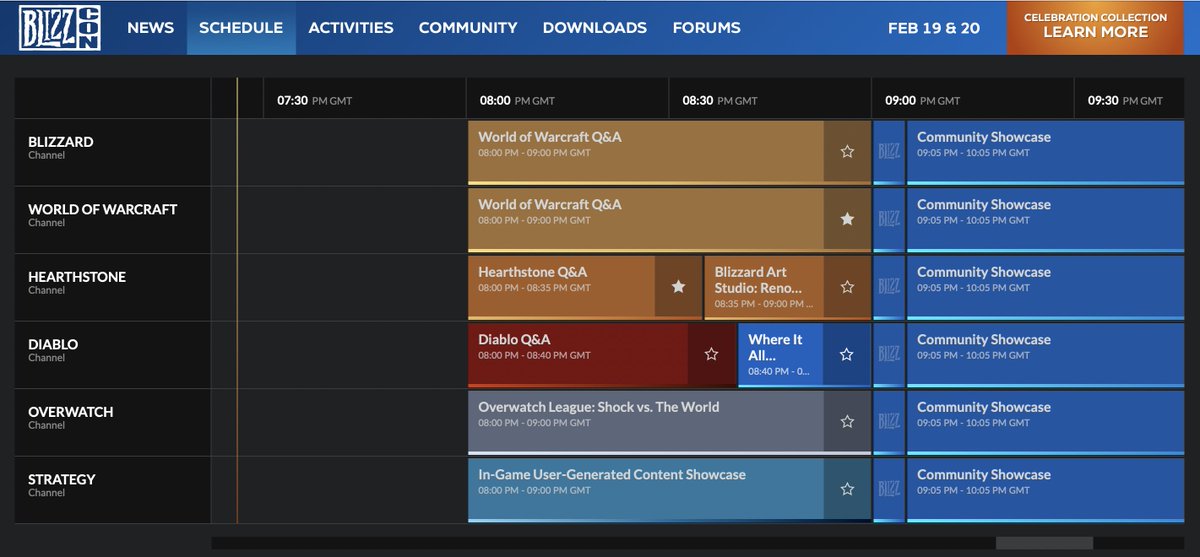Open Overwatch League: Shock vs. The World
Viewport: 1200px width, 557px height.
pyautogui.click(x=646, y=421)
